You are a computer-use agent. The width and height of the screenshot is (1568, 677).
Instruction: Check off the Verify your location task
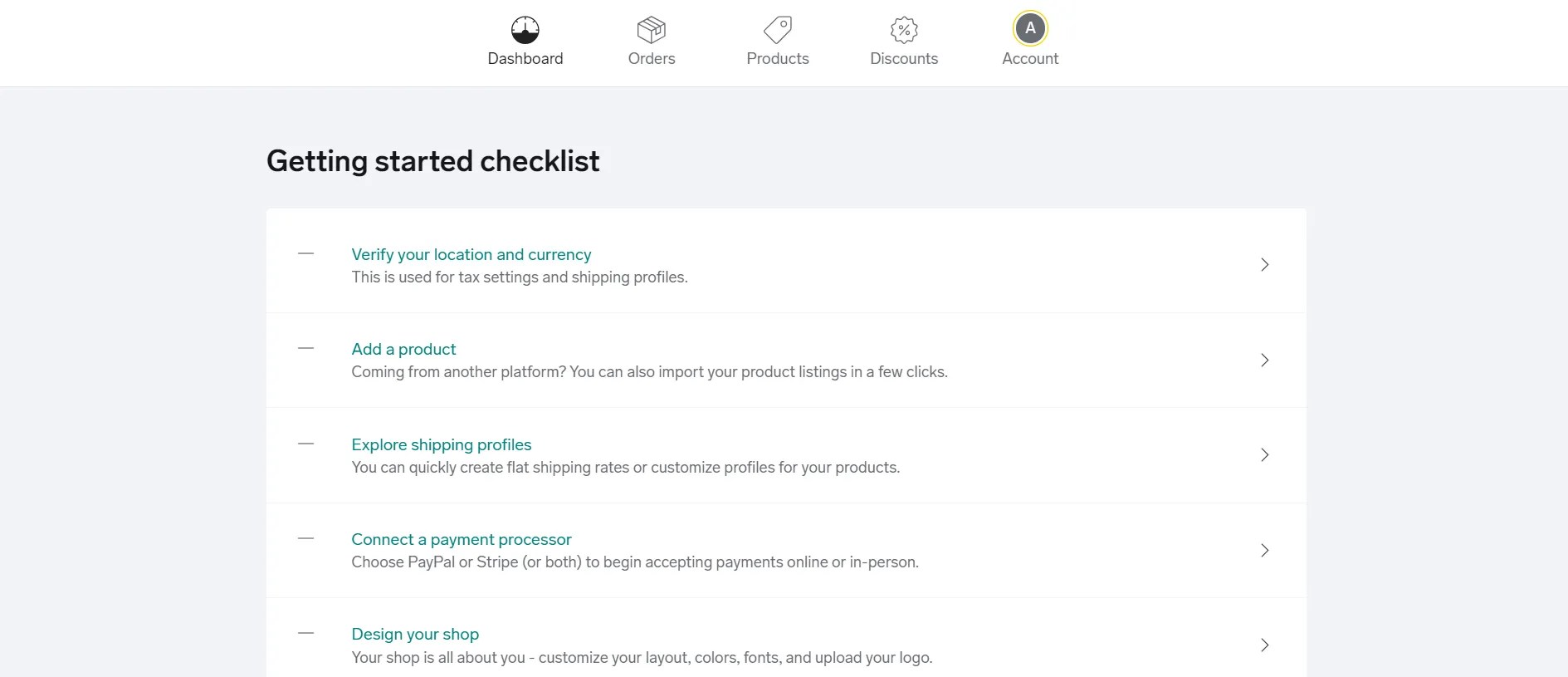305,253
